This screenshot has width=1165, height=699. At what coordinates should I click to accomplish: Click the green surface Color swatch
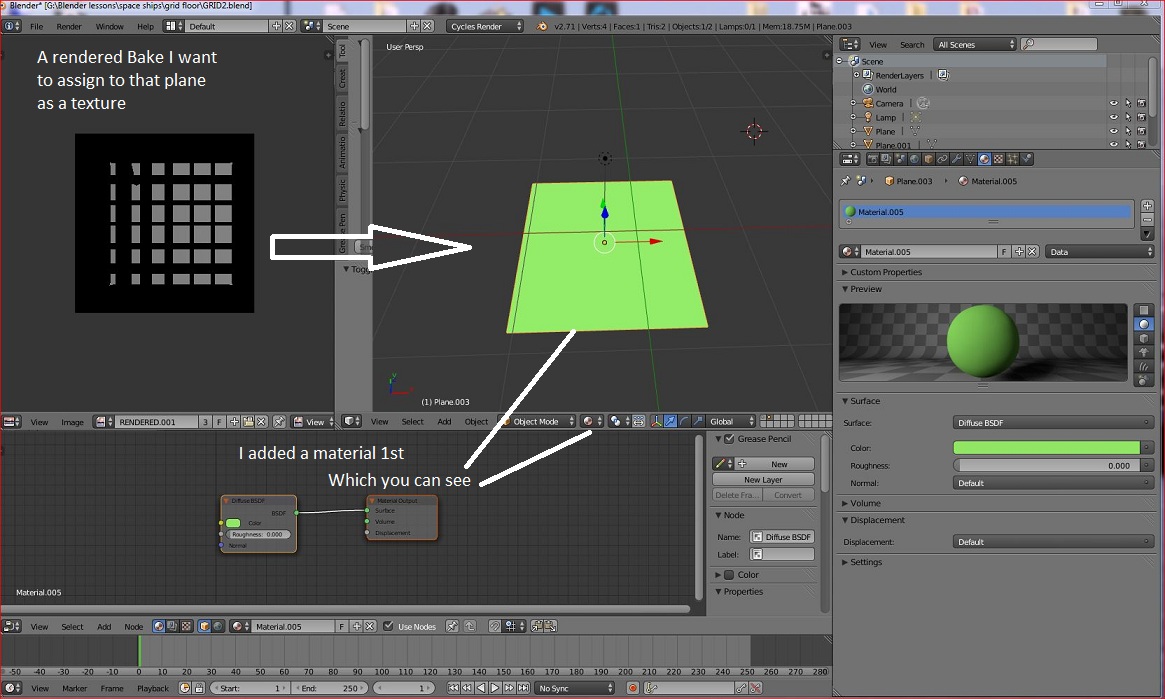[1046, 447]
